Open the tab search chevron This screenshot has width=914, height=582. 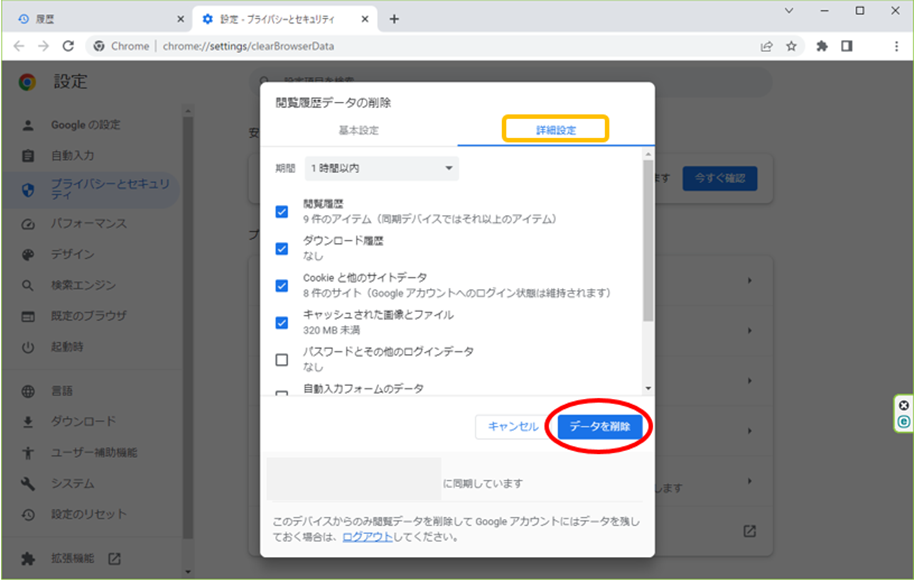click(x=789, y=10)
